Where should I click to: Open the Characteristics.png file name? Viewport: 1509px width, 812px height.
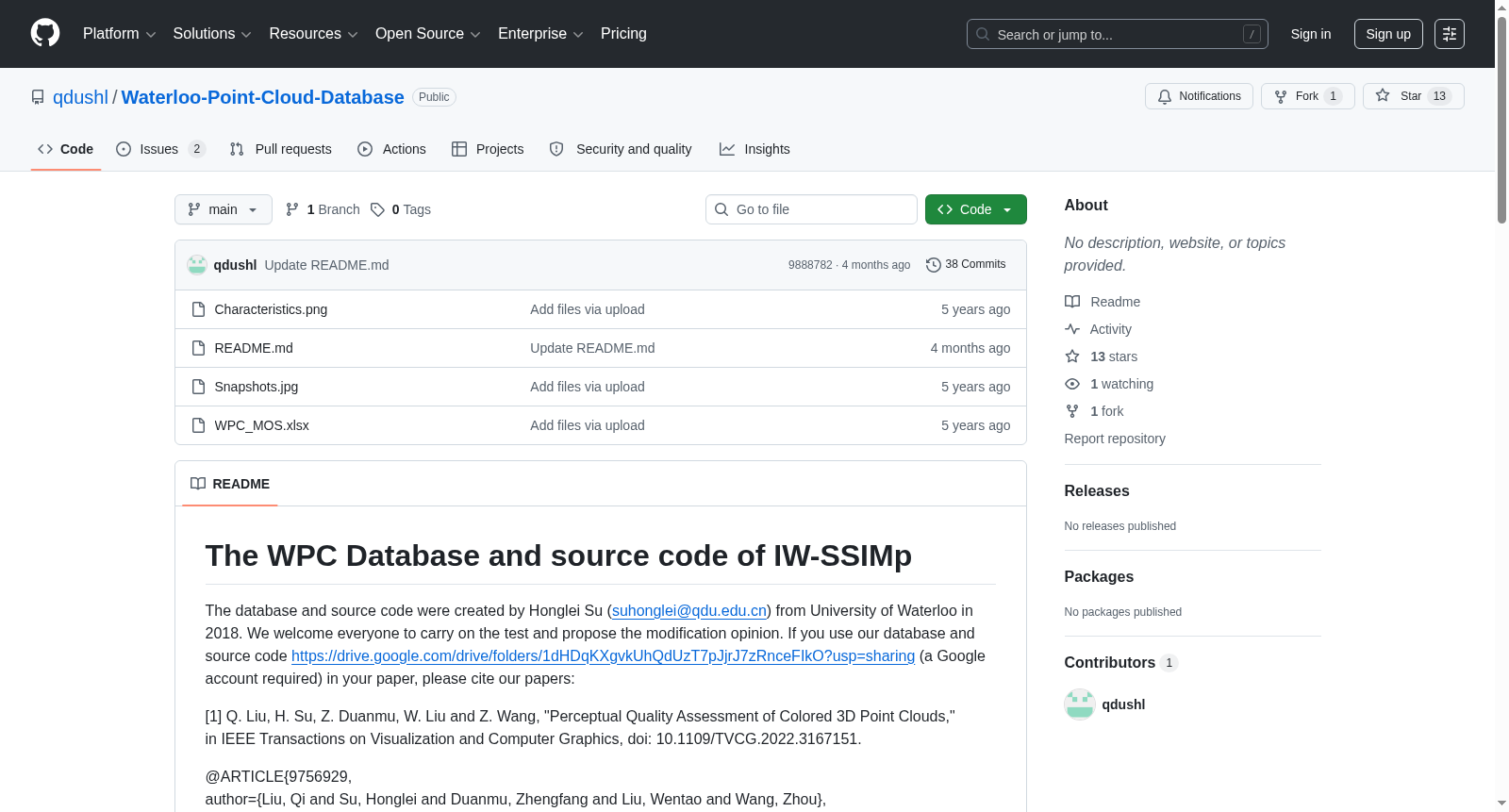tap(271, 309)
